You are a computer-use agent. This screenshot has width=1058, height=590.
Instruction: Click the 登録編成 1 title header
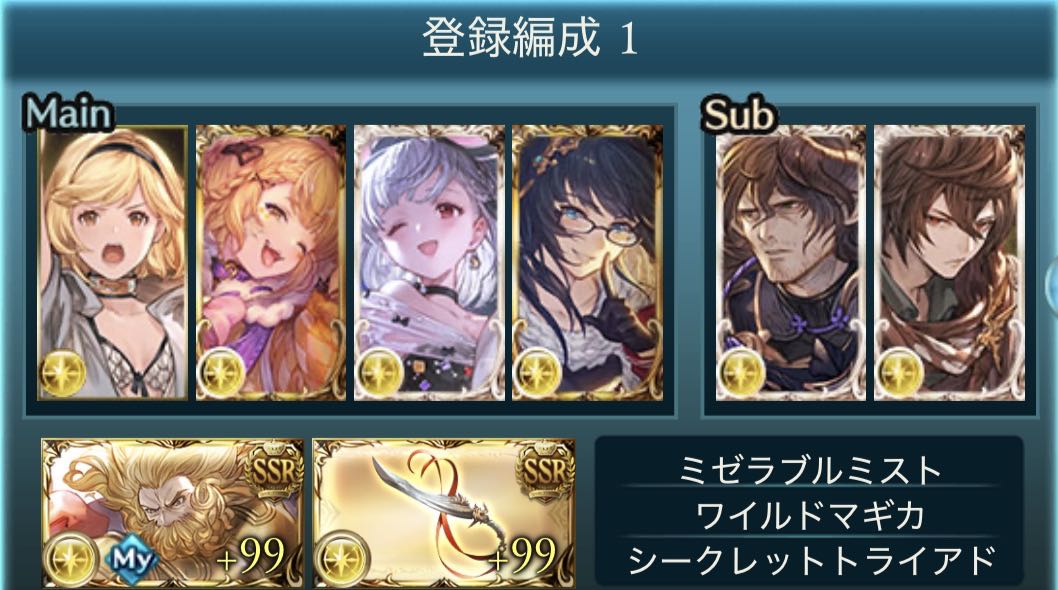pyautogui.click(x=530, y=38)
